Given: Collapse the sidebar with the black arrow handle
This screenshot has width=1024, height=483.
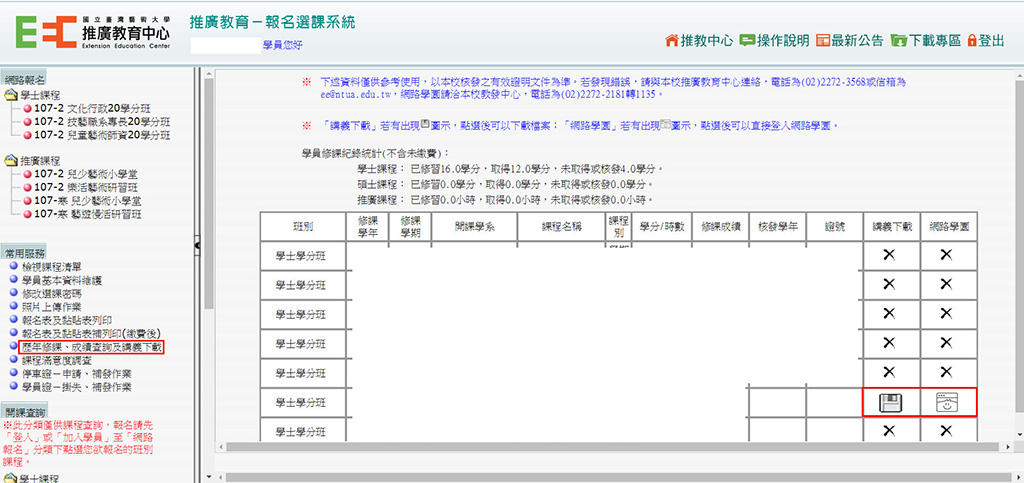Looking at the screenshot, I should pos(197,244).
